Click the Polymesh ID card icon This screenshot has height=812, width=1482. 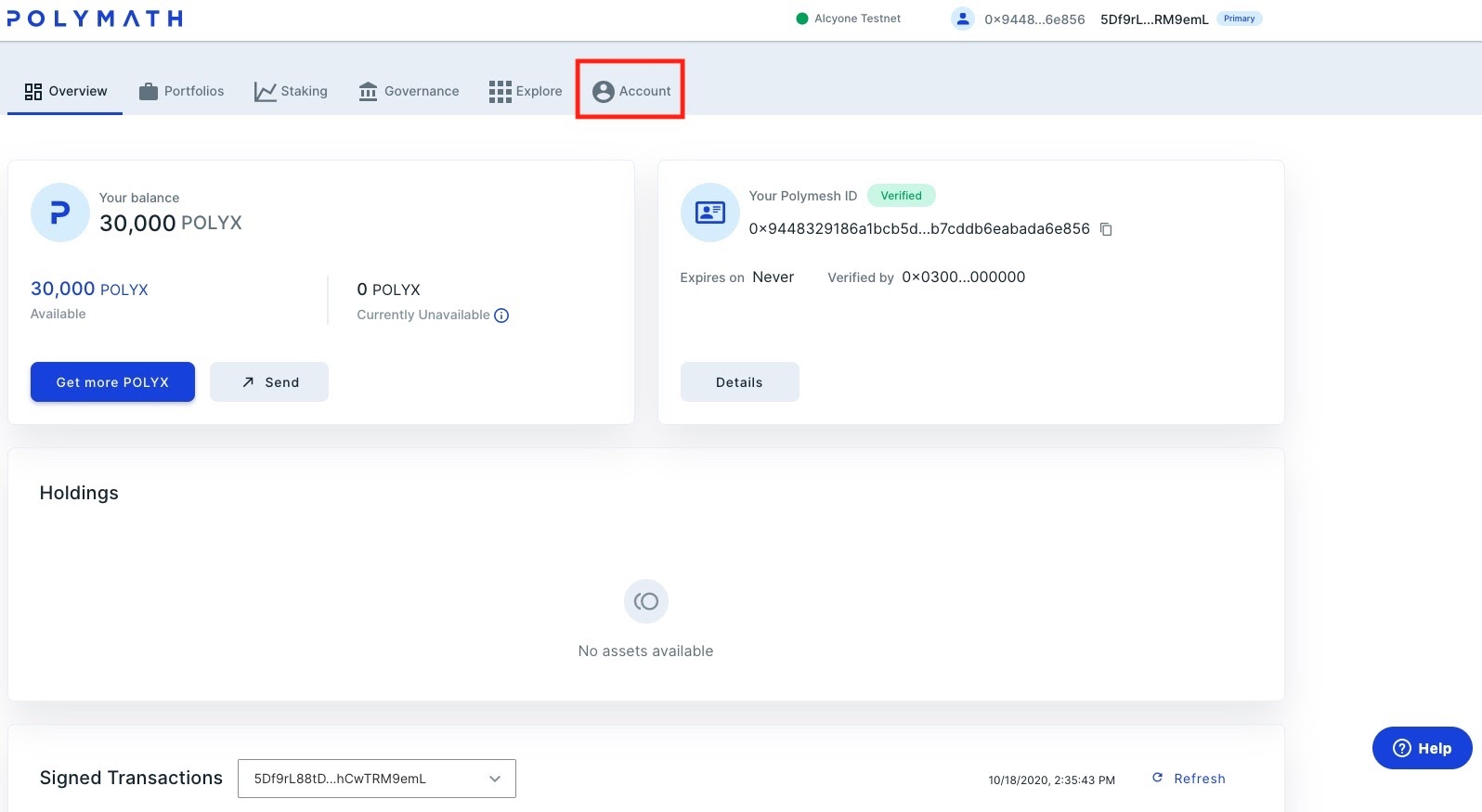coord(710,213)
